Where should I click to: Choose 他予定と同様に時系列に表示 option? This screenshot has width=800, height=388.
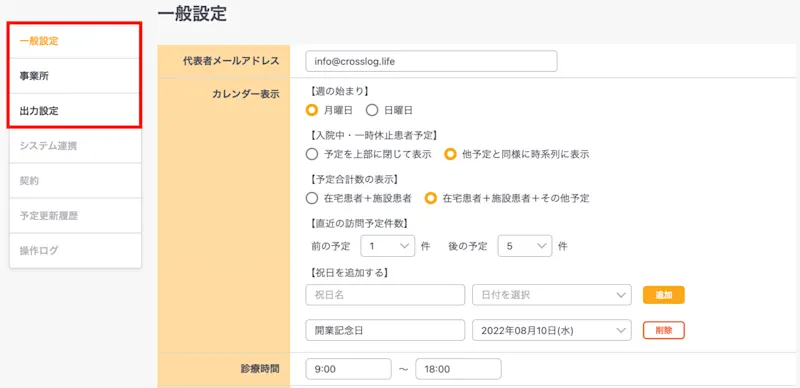click(x=449, y=154)
